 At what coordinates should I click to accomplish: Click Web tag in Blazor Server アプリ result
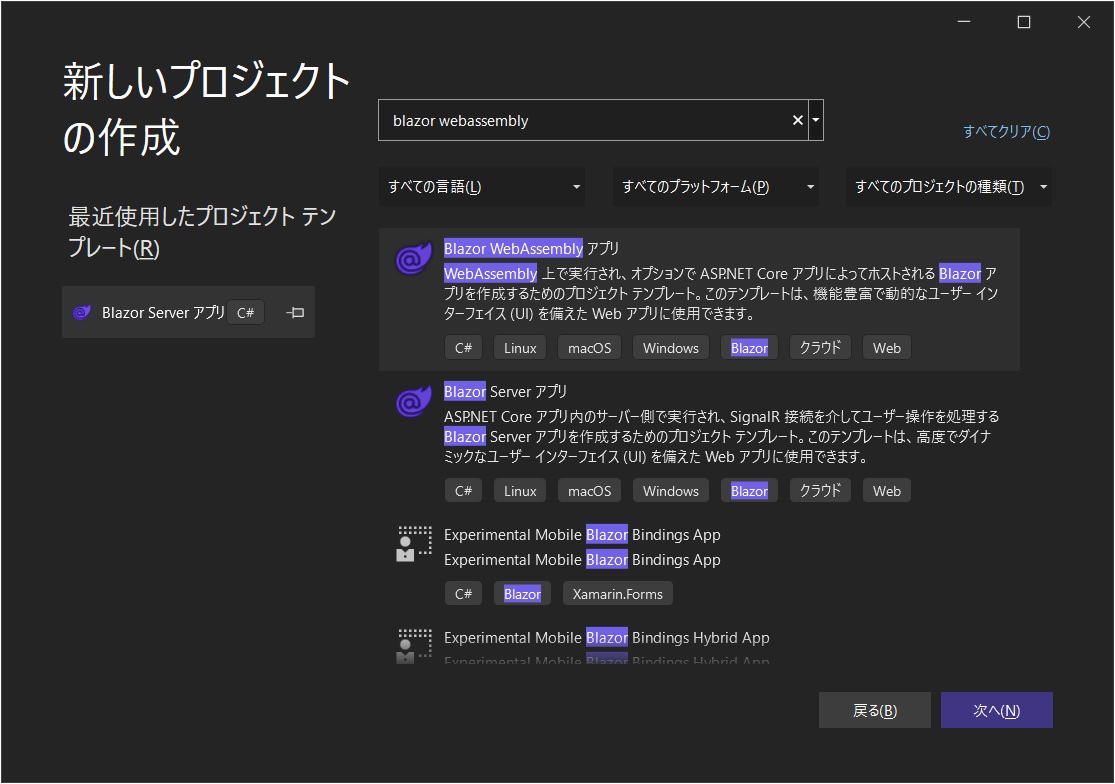pyautogui.click(x=887, y=490)
